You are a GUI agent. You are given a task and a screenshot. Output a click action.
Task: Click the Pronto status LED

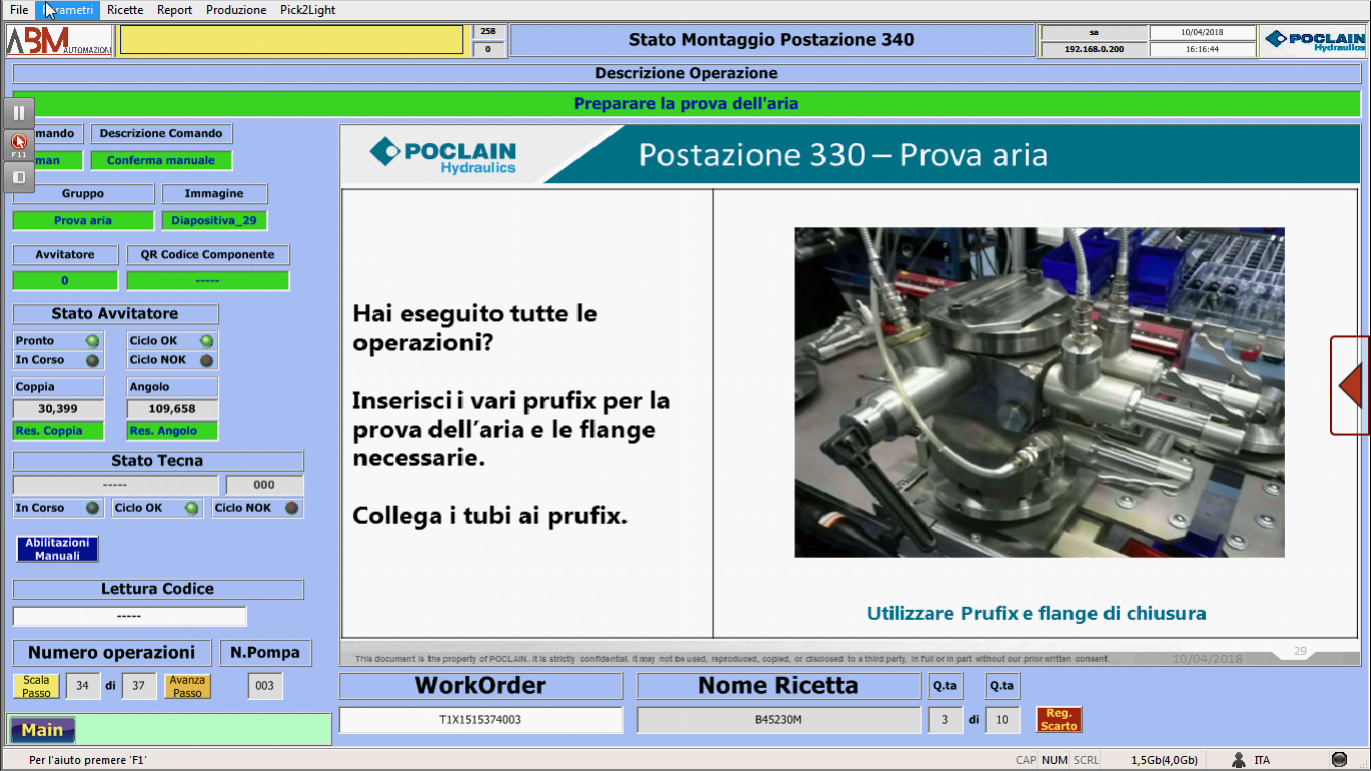coord(92,341)
